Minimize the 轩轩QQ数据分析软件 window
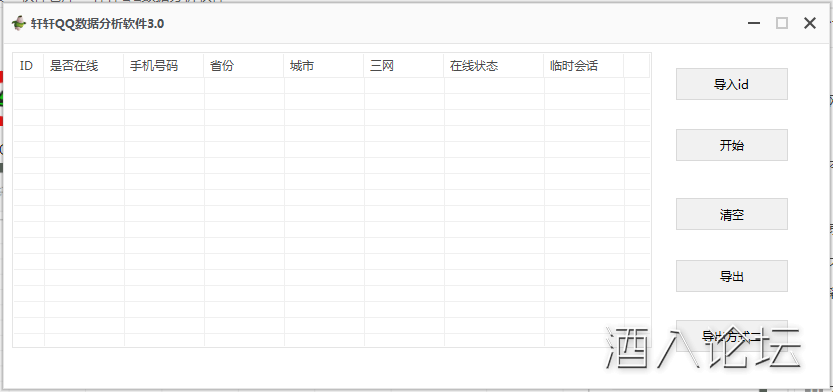The image size is (833, 392). 753,23
